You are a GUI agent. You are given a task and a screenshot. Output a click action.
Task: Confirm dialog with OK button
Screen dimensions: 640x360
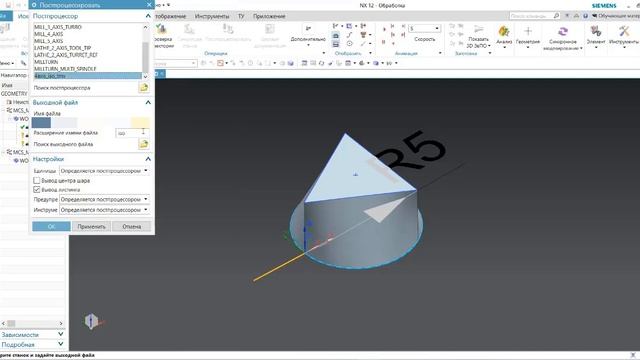click(x=51, y=226)
